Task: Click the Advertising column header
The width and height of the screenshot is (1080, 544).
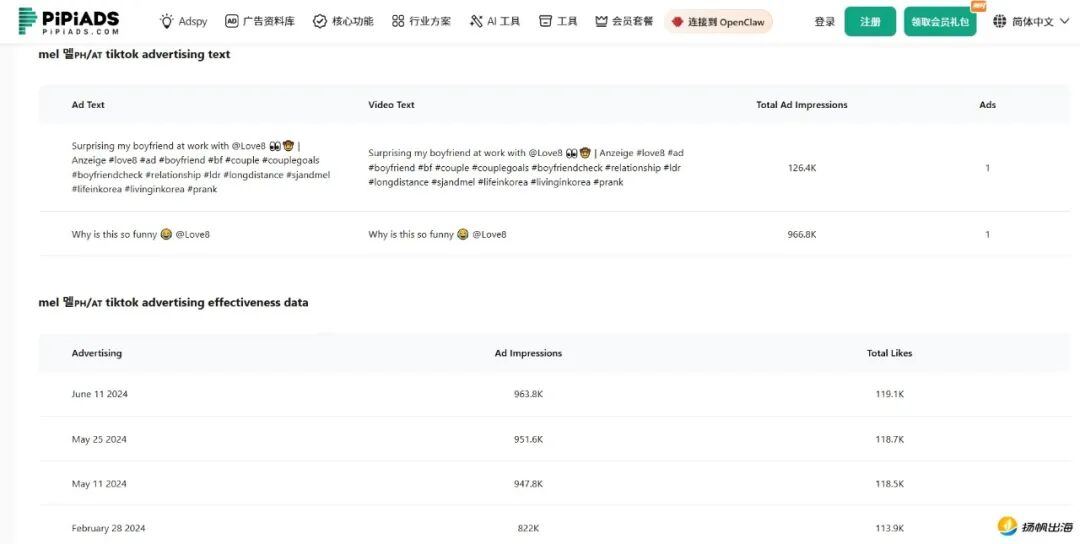Action: pyautogui.click(x=96, y=353)
